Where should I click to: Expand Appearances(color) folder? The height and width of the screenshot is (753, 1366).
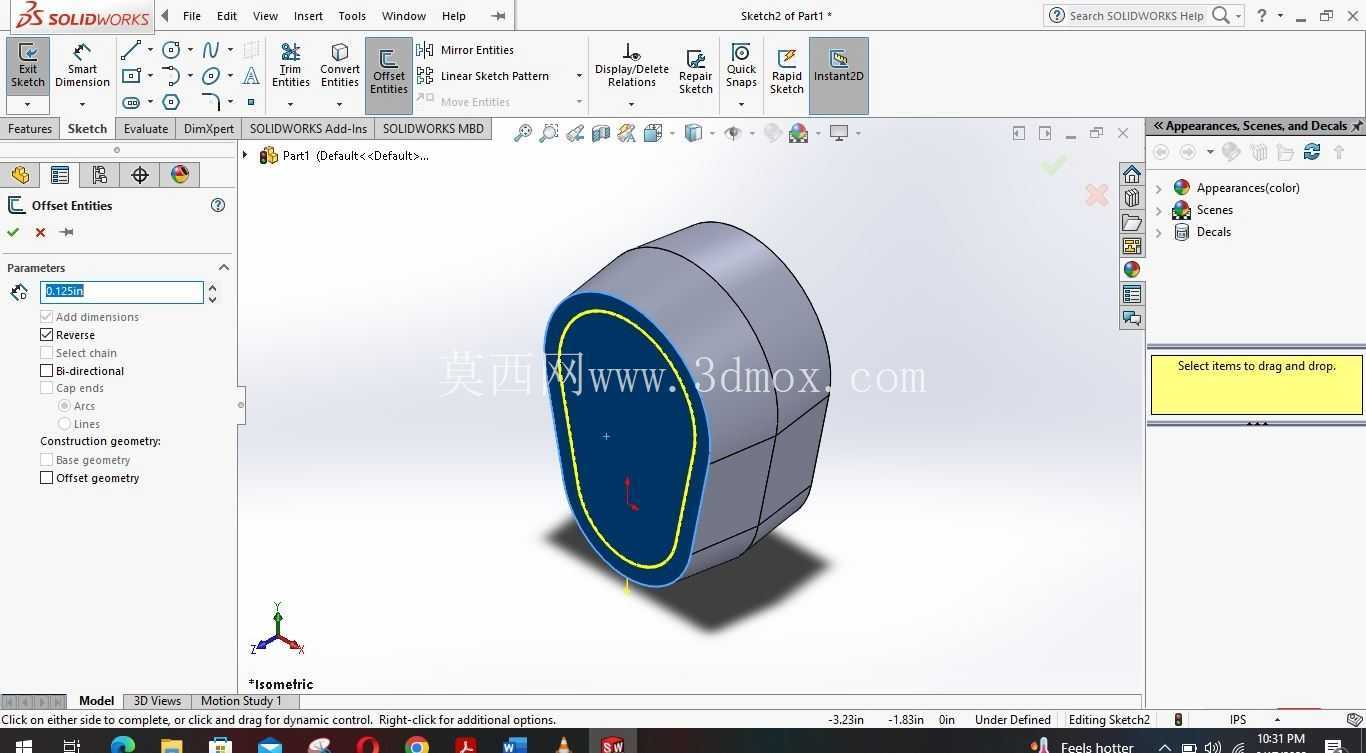click(1159, 188)
